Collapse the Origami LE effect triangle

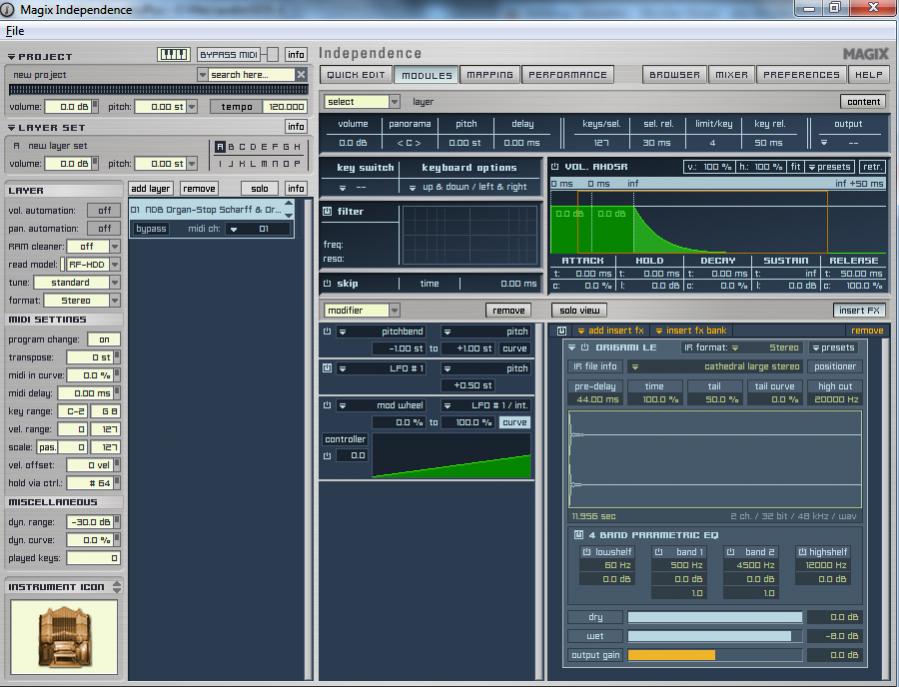click(572, 348)
